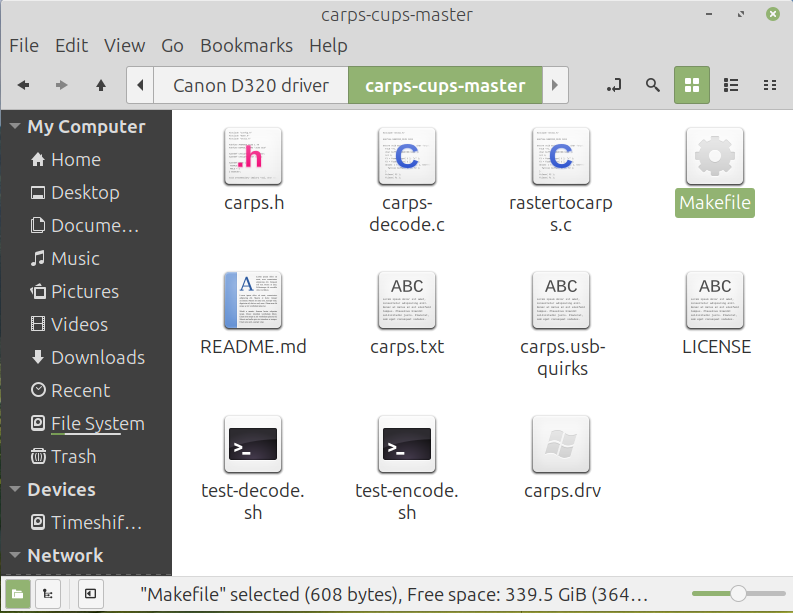Select the LICENSE file icon
This screenshot has width=793, height=613.
715,300
